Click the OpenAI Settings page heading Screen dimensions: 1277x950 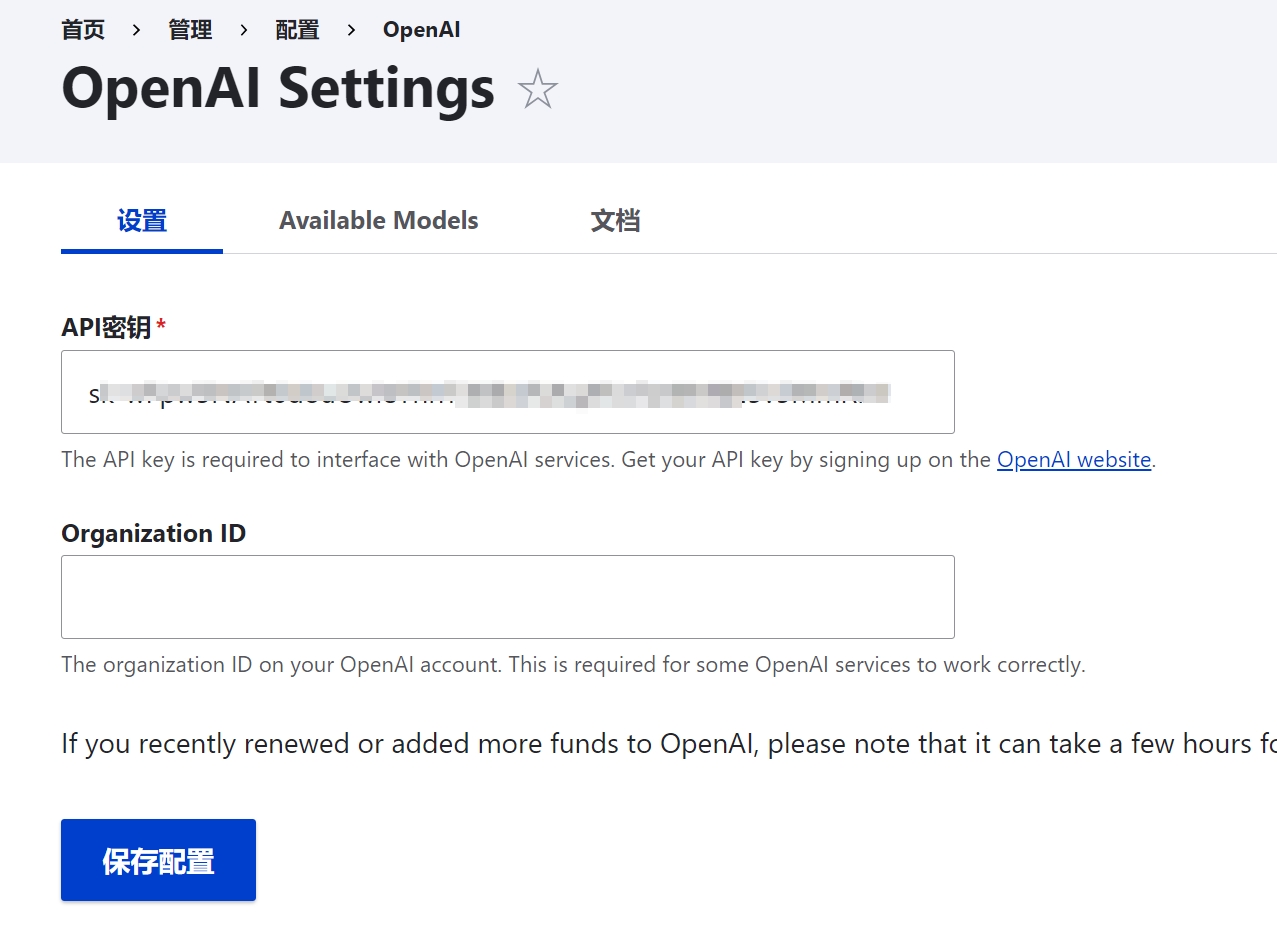click(278, 88)
